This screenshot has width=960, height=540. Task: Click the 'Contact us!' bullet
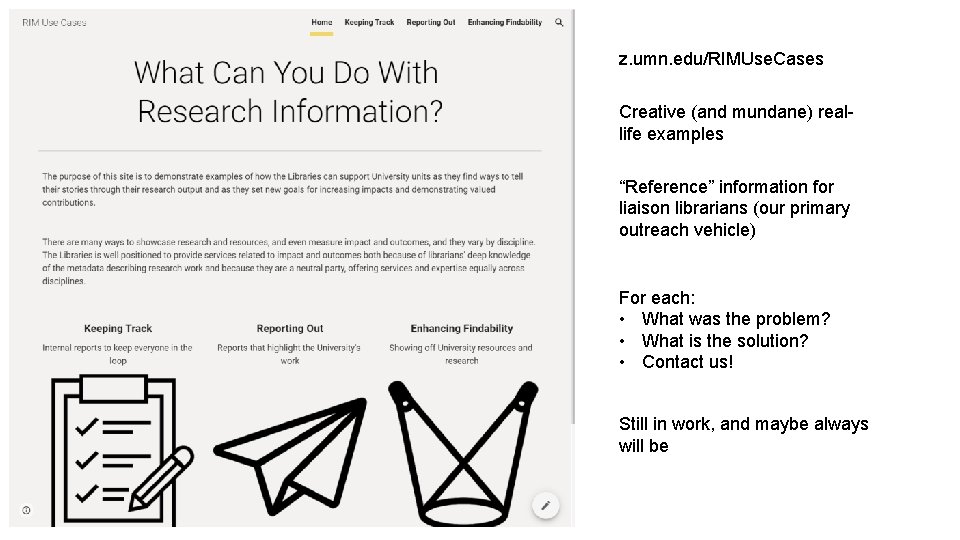688,362
